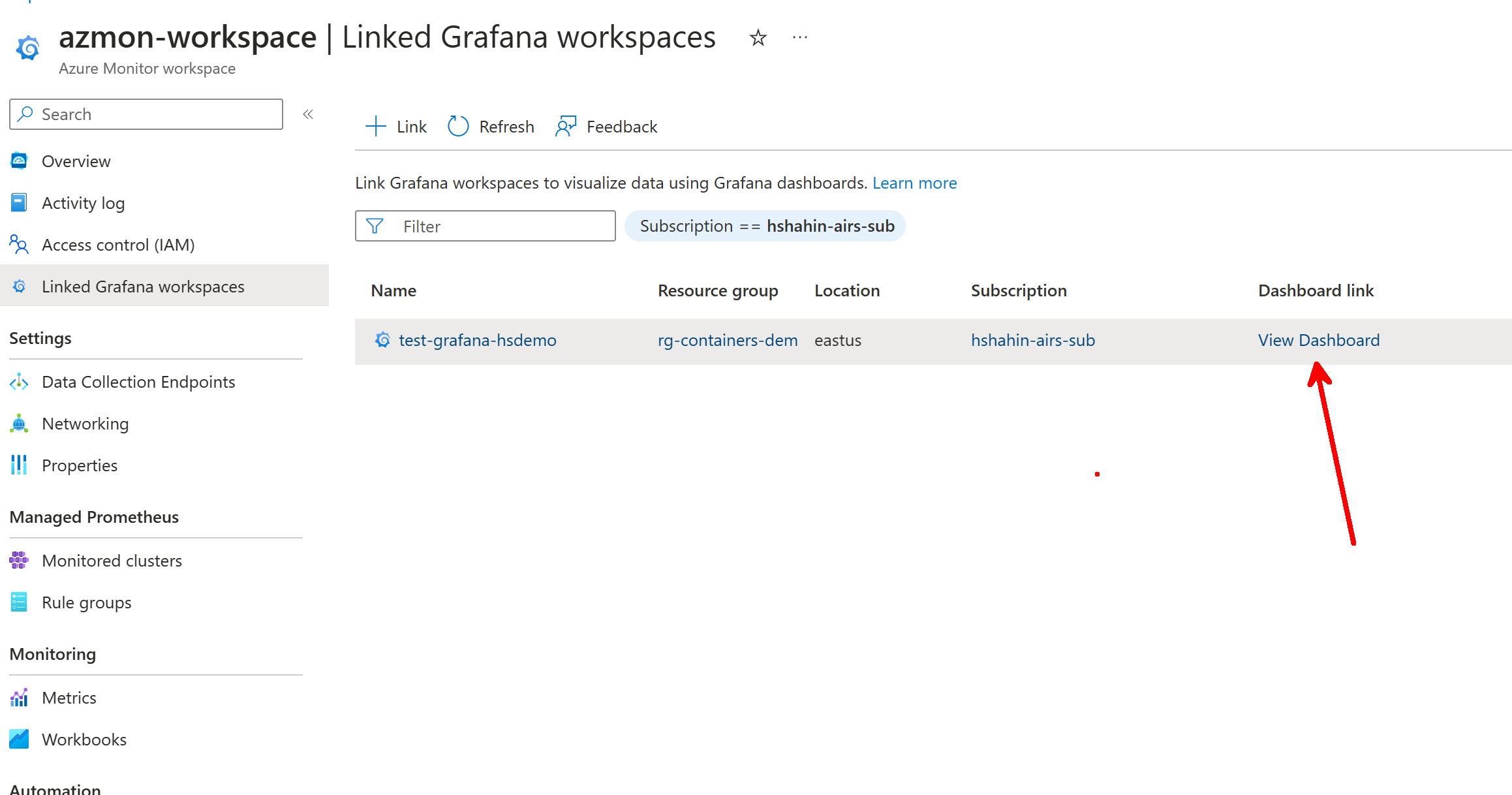Viewport: 1512px width, 795px height.
Task: Click the Learn more link
Action: click(914, 183)
